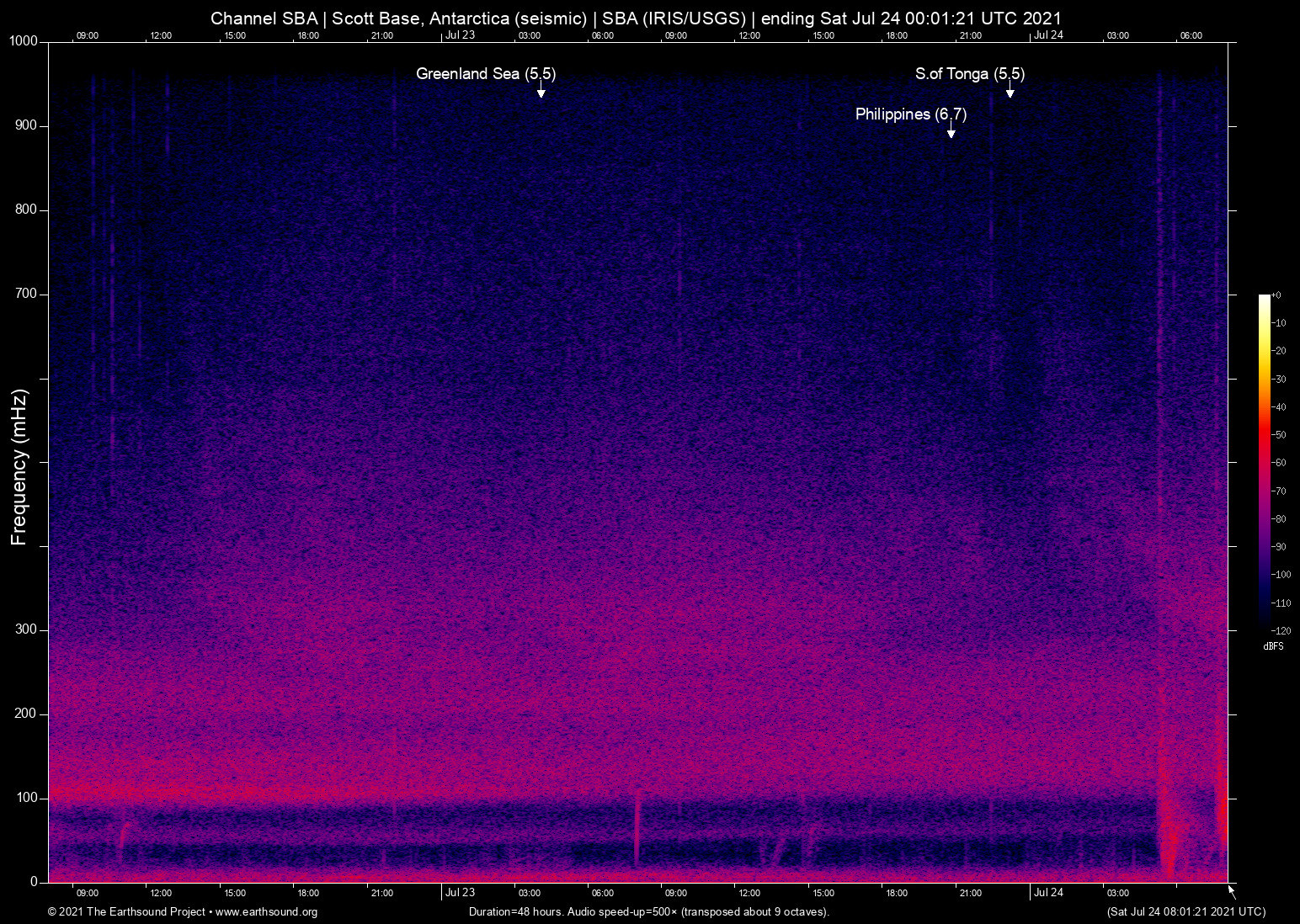This screenshot has height=924, width=1300.
Task: Click the Jul 24 date on top axis
Action: (x=1048, y=35)
